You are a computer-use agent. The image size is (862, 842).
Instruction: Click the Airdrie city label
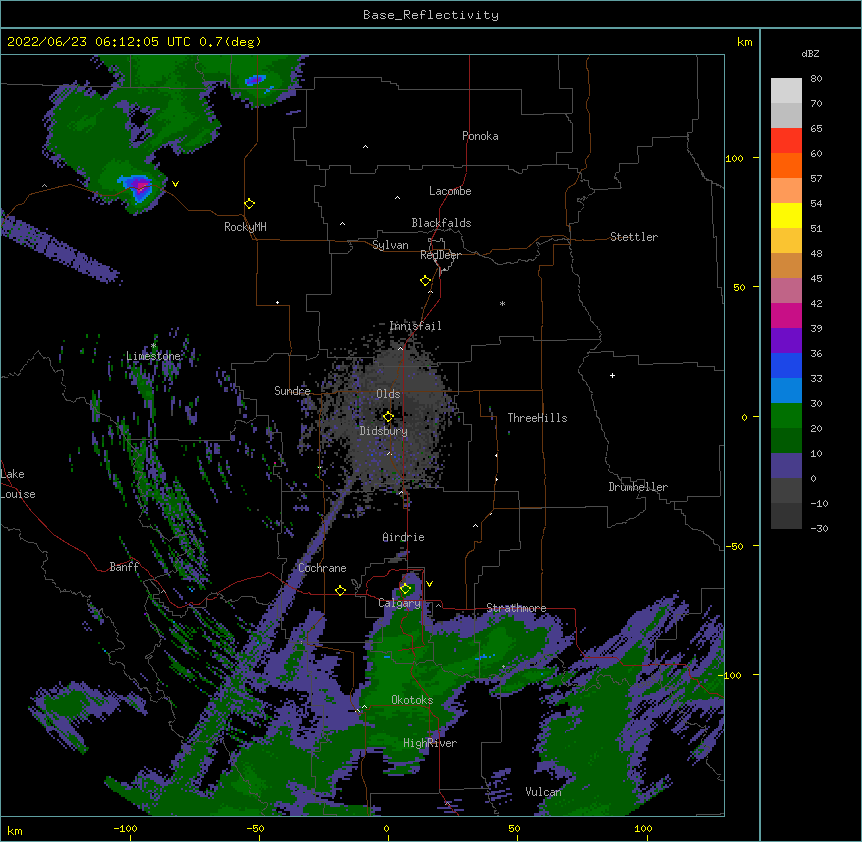[x=404, y=537]
